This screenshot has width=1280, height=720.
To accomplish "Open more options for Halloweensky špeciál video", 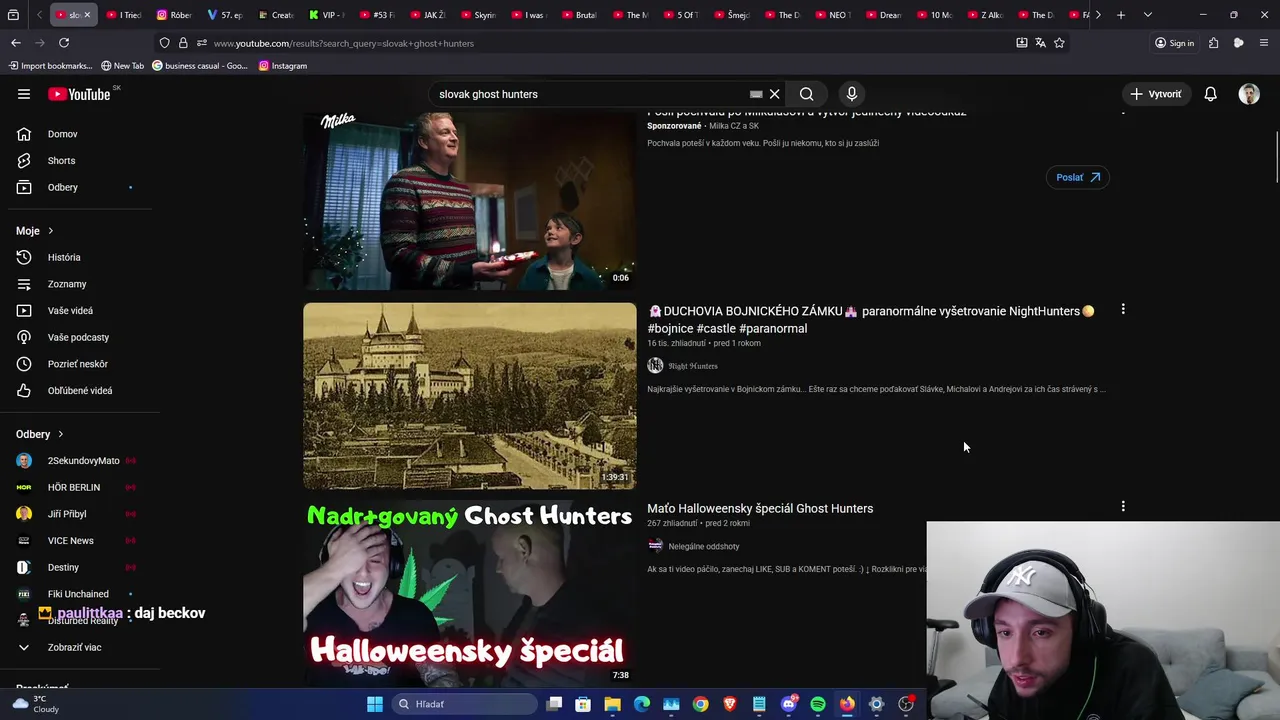I will coord(1123,507).
